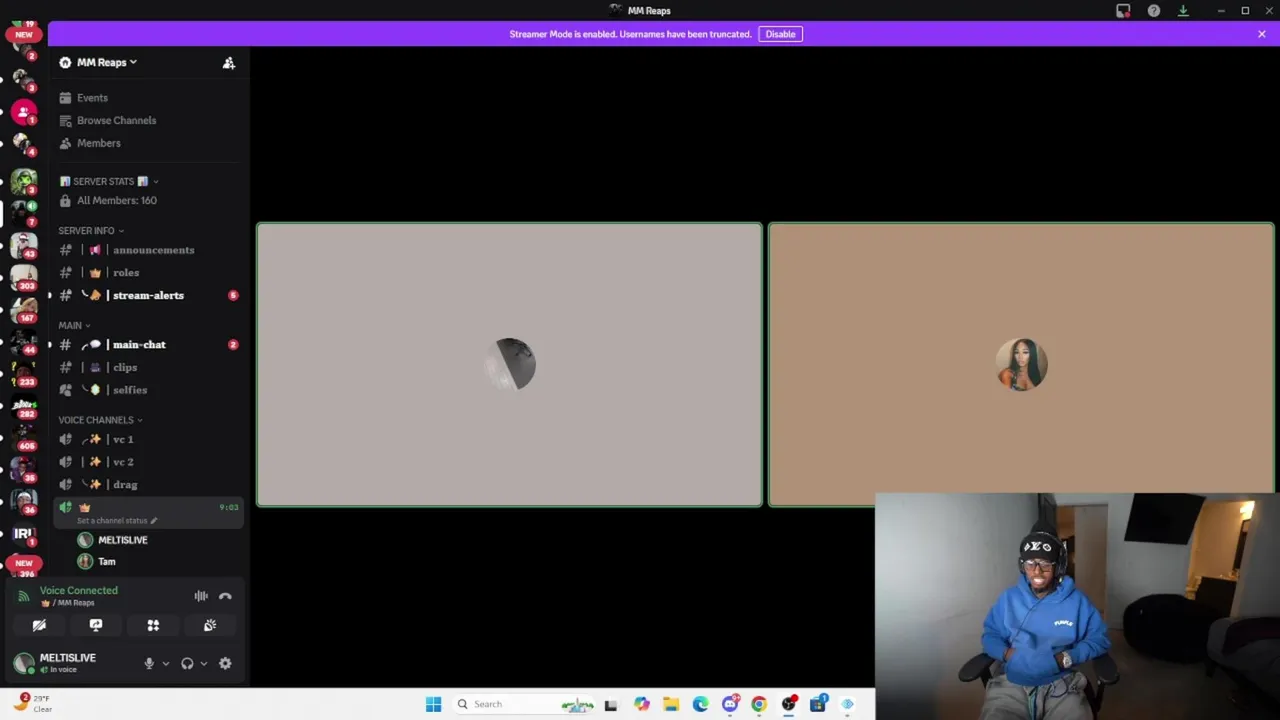Open the headphones output options arrow
The image size is (1280, 720).
[x=204, y=663]
